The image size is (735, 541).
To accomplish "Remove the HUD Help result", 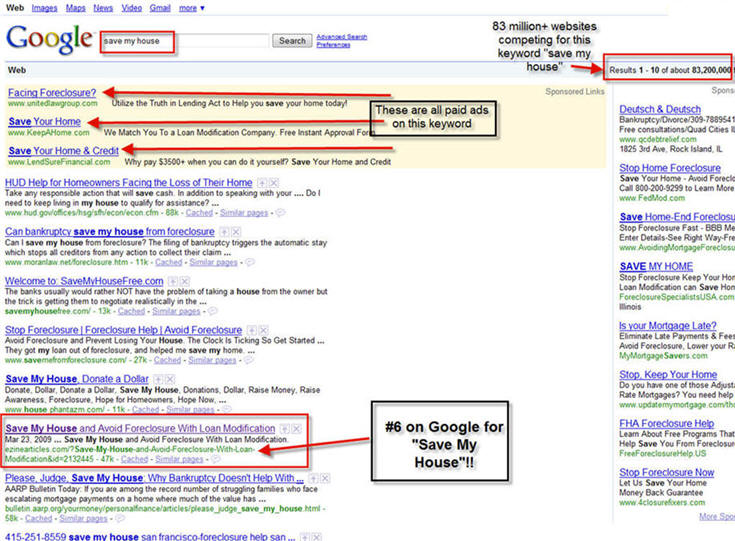I will [274, 183].
